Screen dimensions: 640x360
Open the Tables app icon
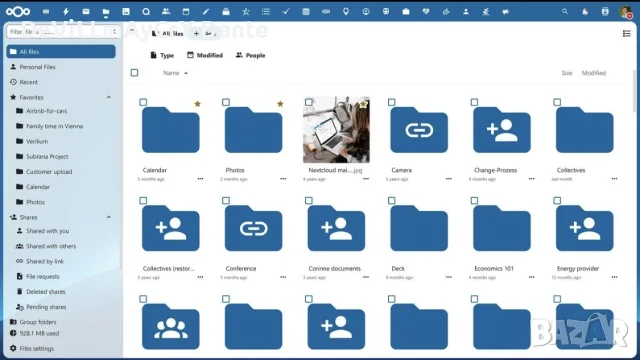coord(306,12)
